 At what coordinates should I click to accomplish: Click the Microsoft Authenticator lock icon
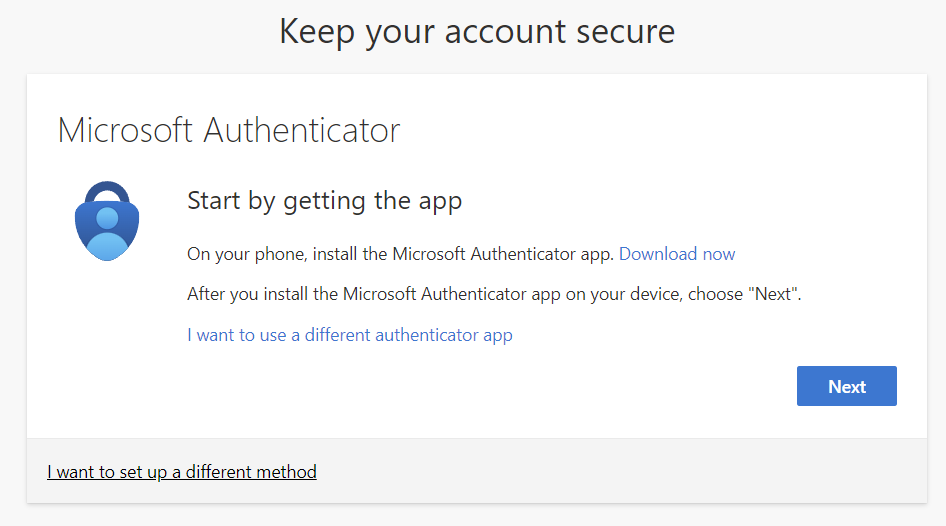(106, 221)
